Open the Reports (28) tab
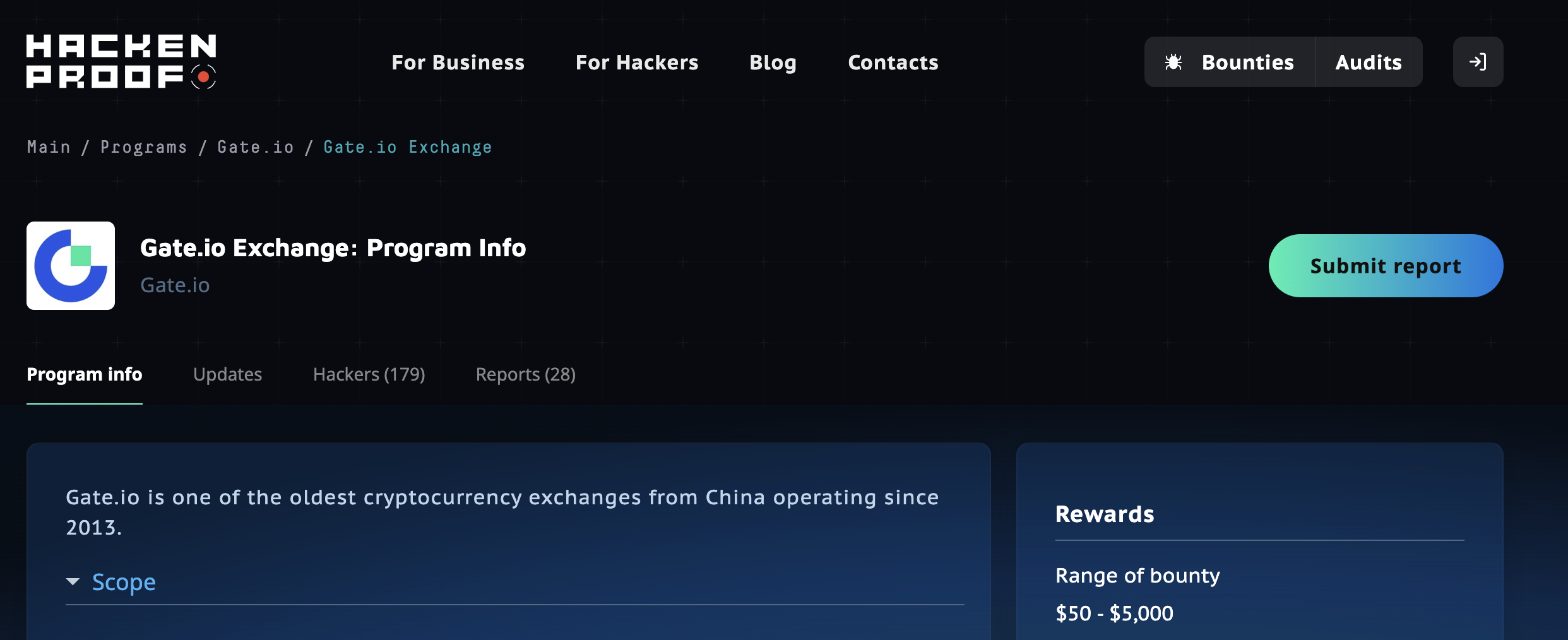Image resolution: width=1568 pixels, height=640 pixels. click(525, 374)
